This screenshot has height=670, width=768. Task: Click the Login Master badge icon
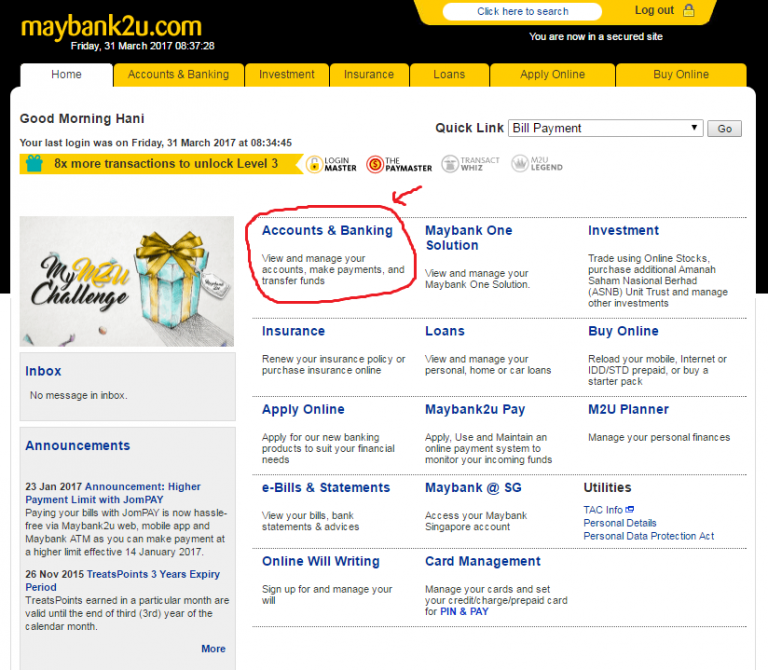pyautogui.click(x=314, y=164)
